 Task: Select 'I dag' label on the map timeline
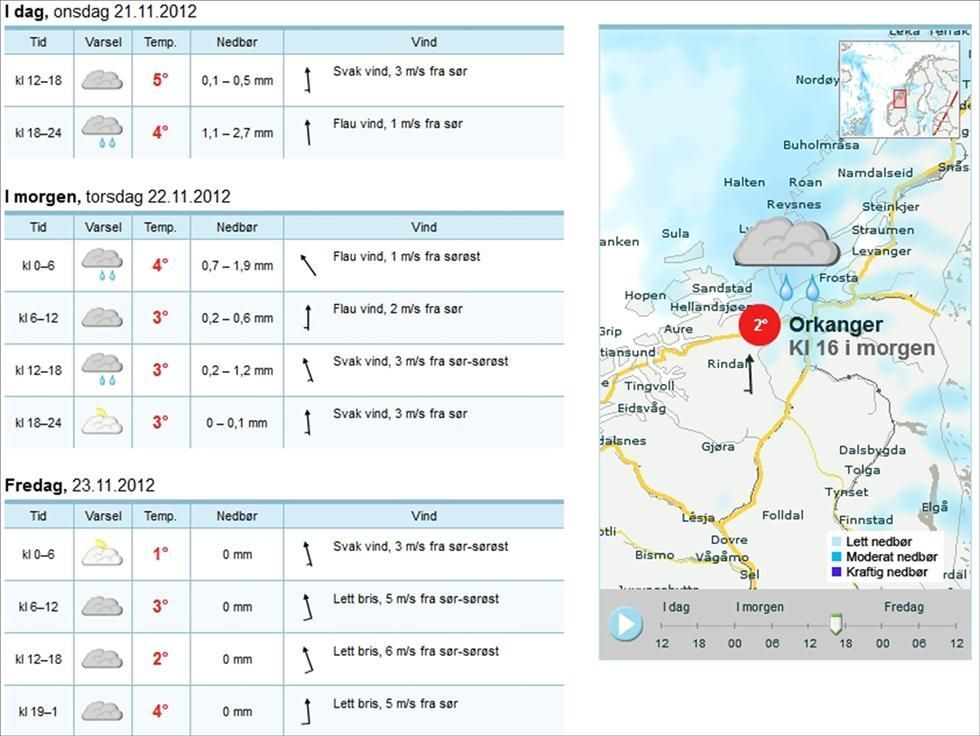point(676,607)
